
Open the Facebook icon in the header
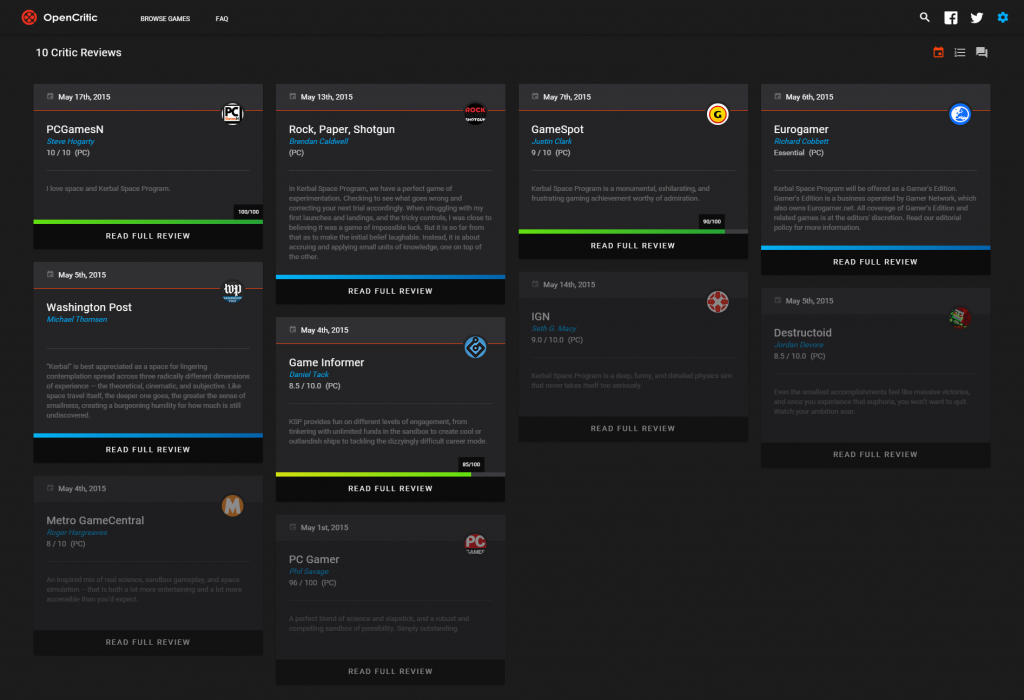(x=951, y=17)
